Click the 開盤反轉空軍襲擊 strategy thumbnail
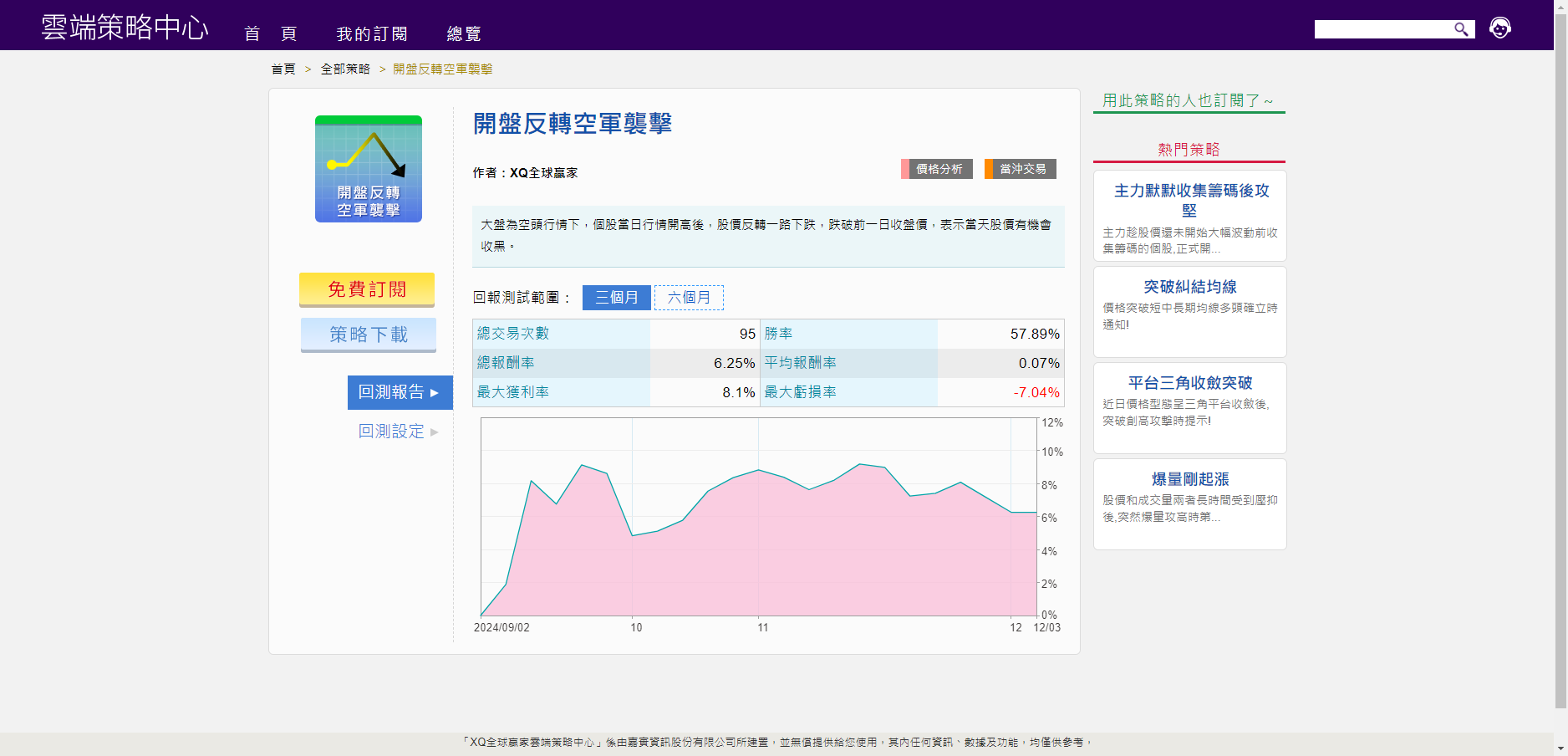 click(x=369, y=169)
